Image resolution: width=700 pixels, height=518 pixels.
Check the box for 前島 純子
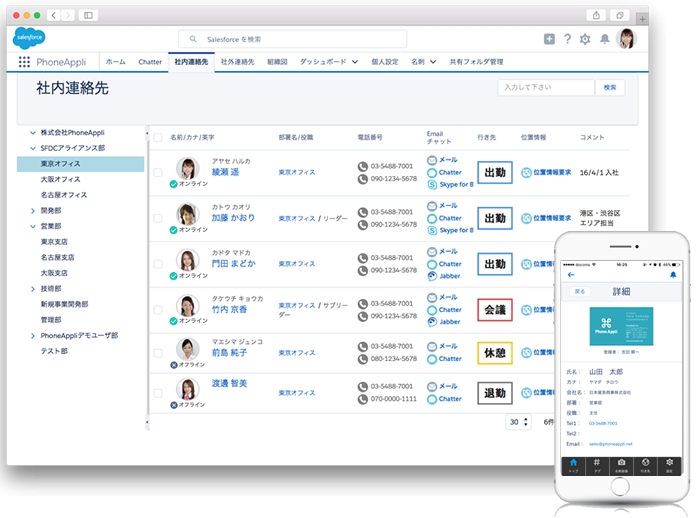pyautogui.click(x=158, y=353)
